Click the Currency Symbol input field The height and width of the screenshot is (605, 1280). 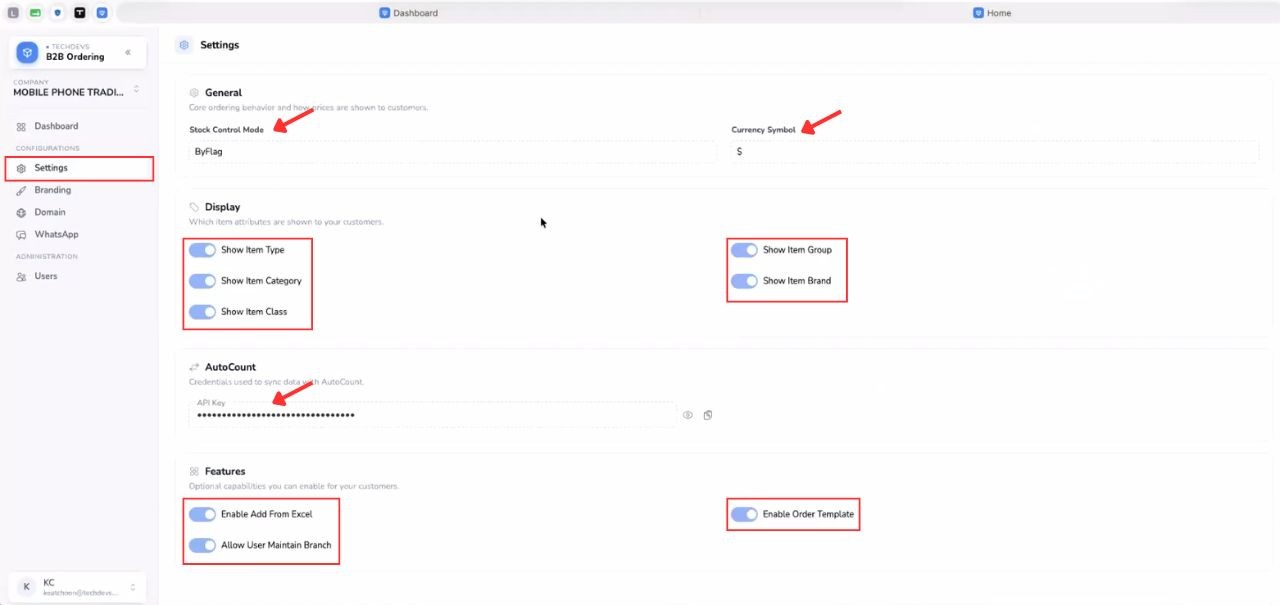pos(995,152)
